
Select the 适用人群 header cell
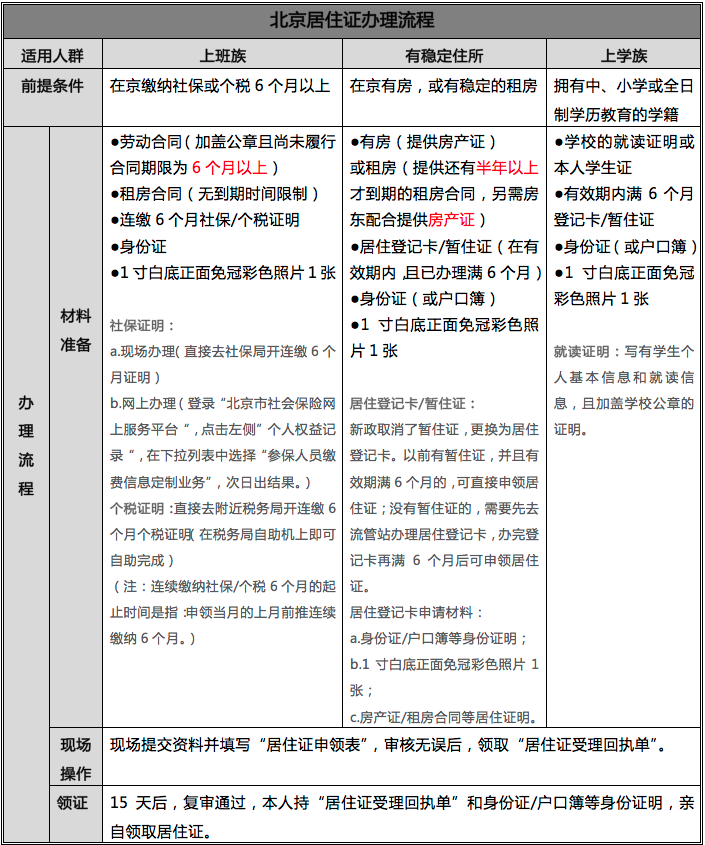point(52,56)
